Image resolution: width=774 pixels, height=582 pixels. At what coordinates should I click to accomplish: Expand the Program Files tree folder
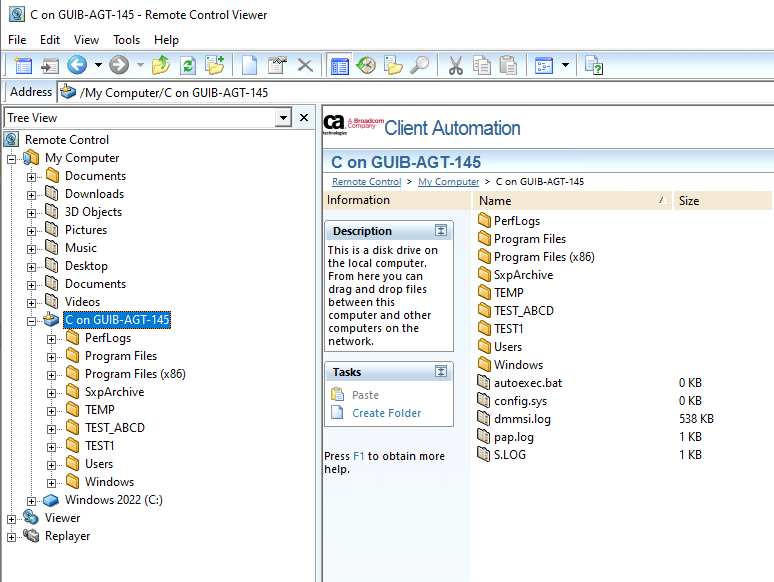click(52, 357)
